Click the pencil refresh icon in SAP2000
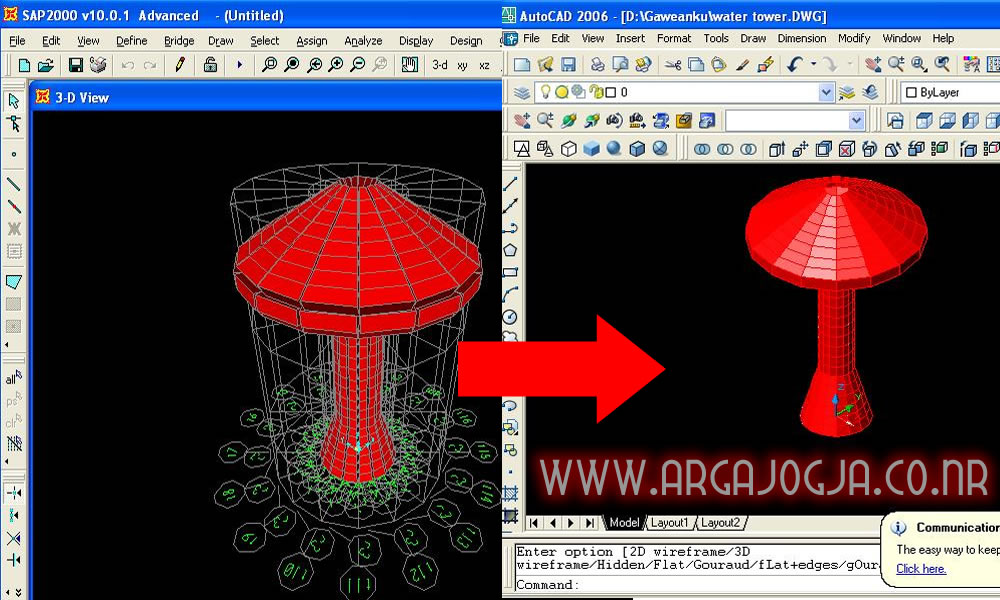The image size is (1000, 600). [x=180, y=64]
